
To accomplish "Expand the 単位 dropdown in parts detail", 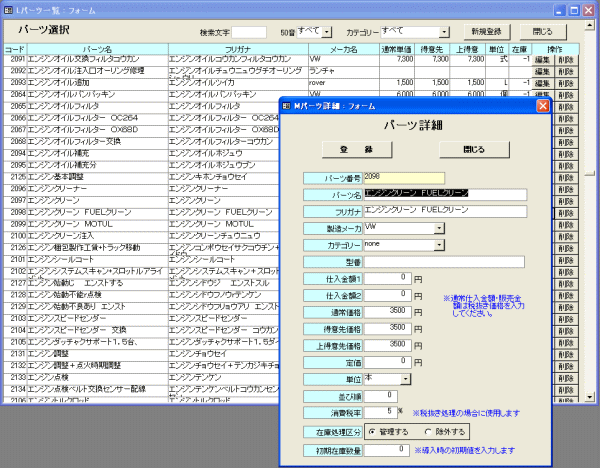I will tap(405, 379).
